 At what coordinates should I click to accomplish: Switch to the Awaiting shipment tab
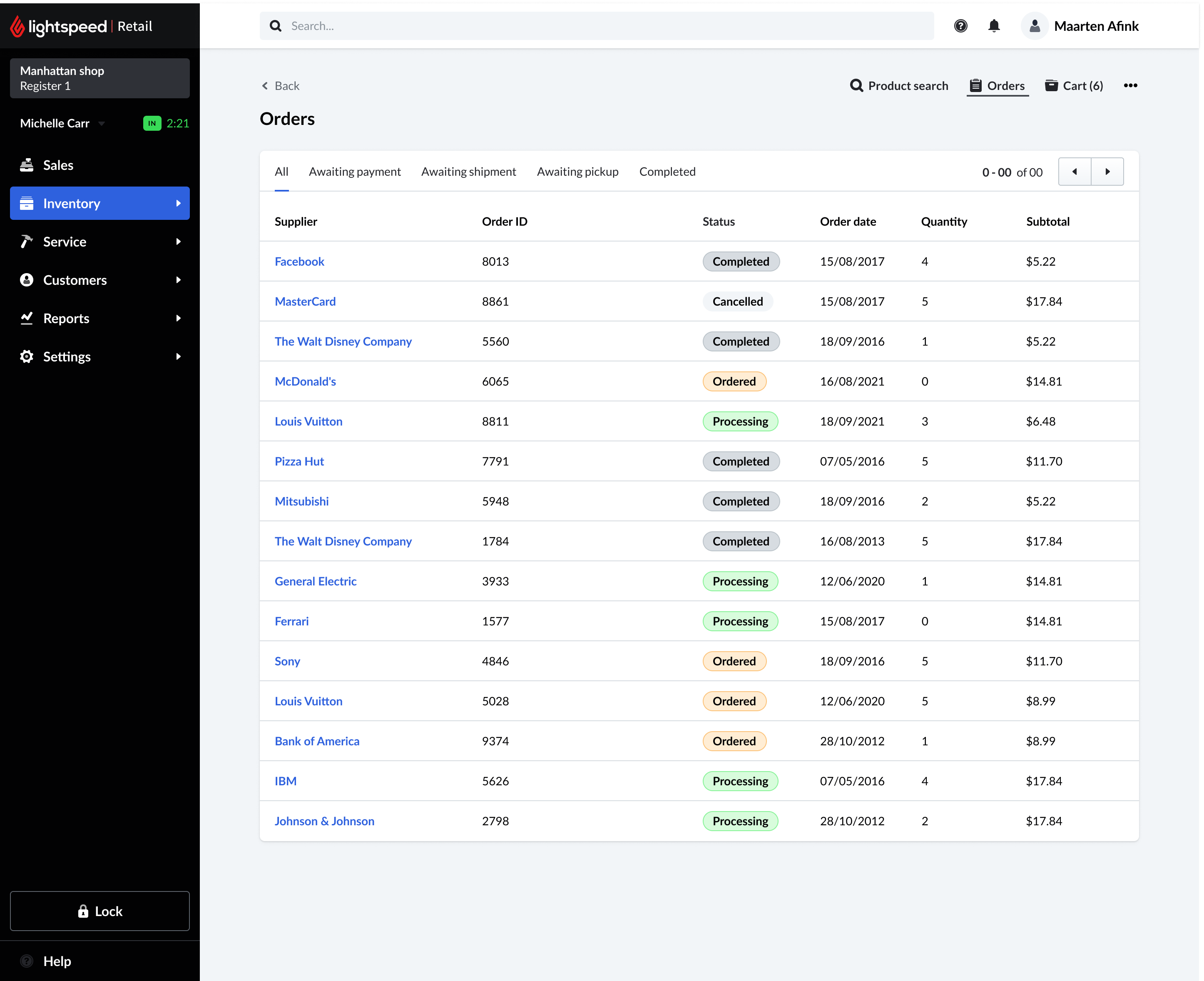468,172
